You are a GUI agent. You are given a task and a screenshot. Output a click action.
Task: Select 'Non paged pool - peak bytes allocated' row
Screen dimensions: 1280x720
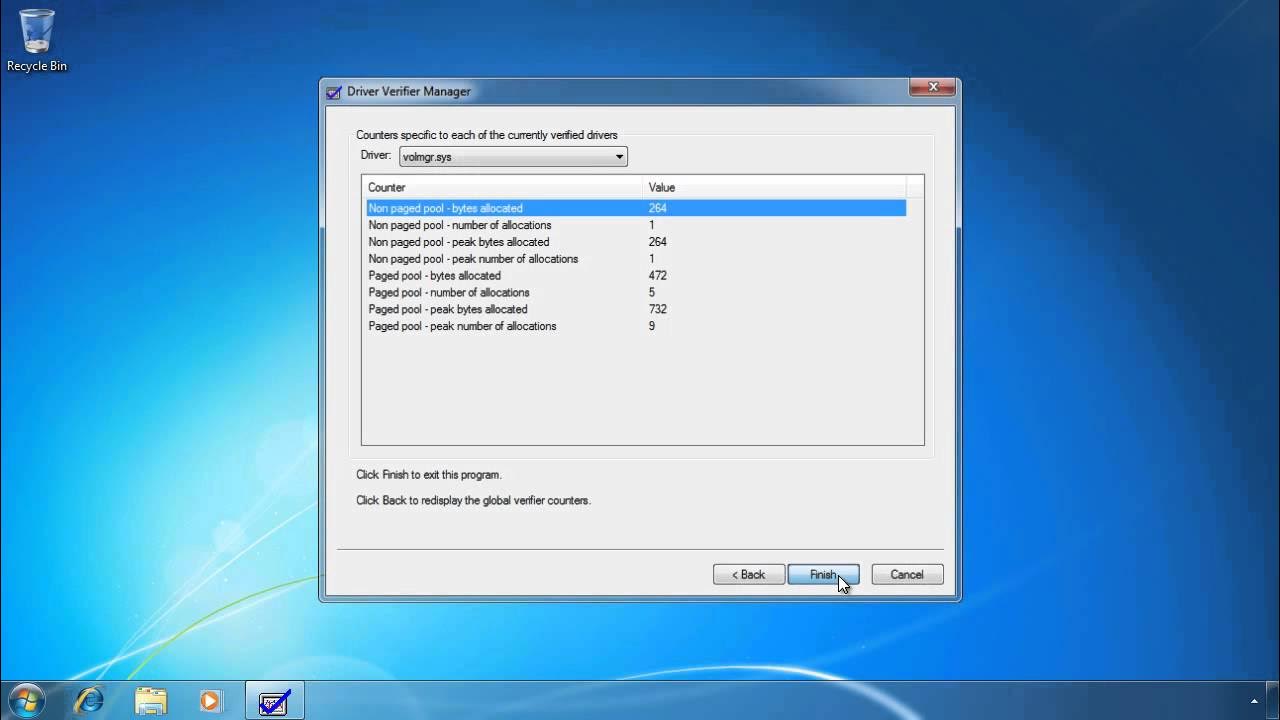click(636, 242)
